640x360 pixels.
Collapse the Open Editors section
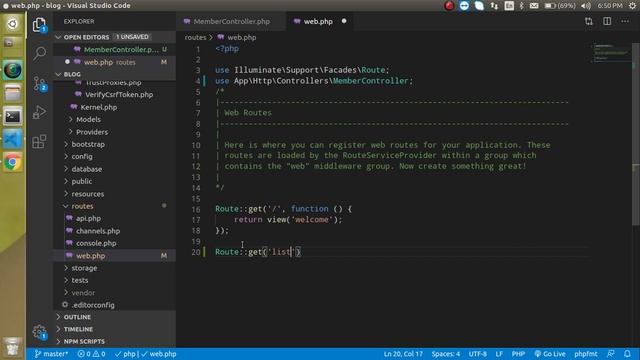click(114, 37)
